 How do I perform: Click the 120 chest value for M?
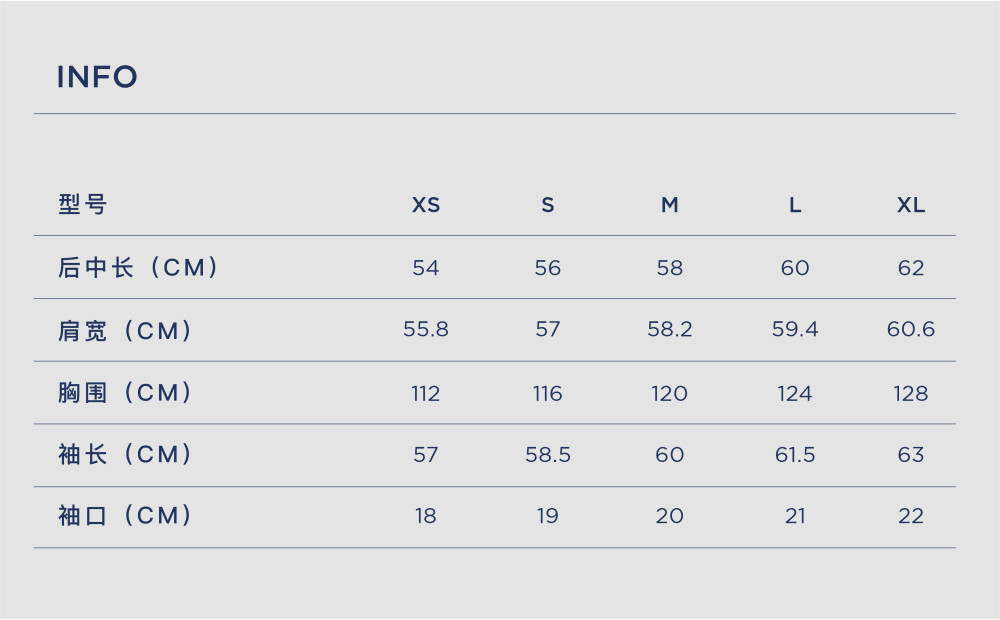pos(670,394)
